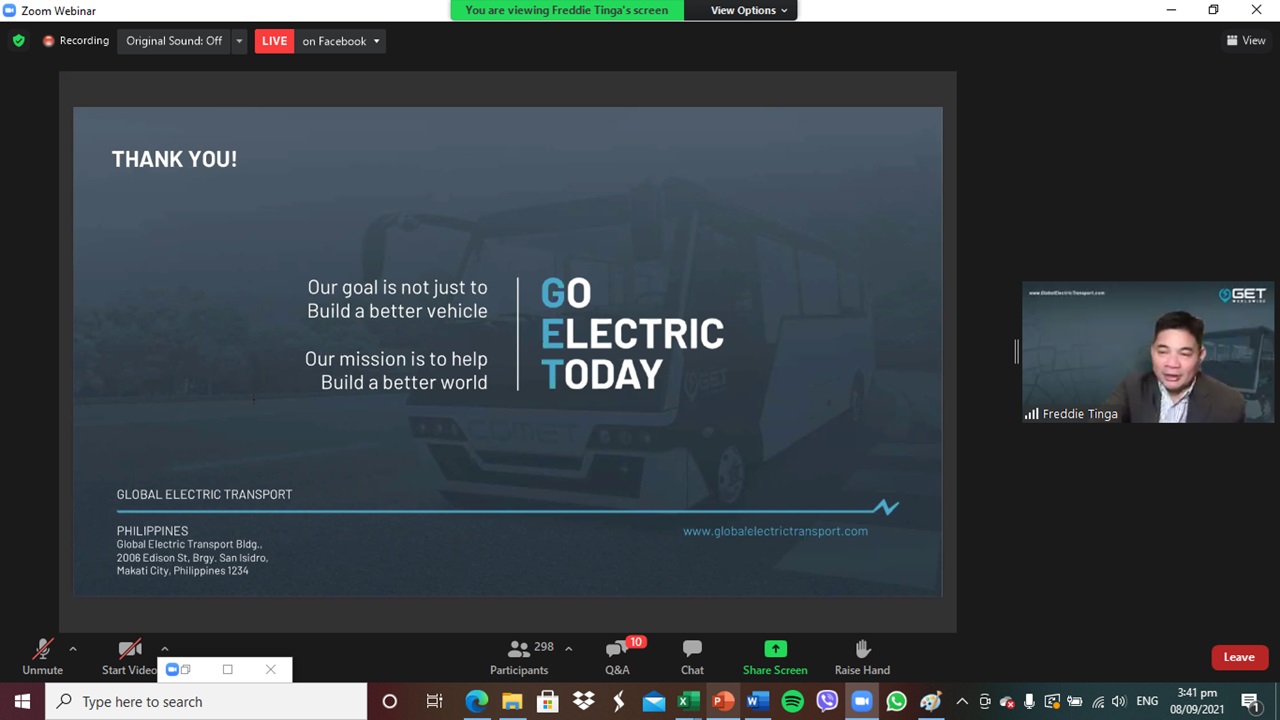Raise your hand in the webinar

coord(862,657)
